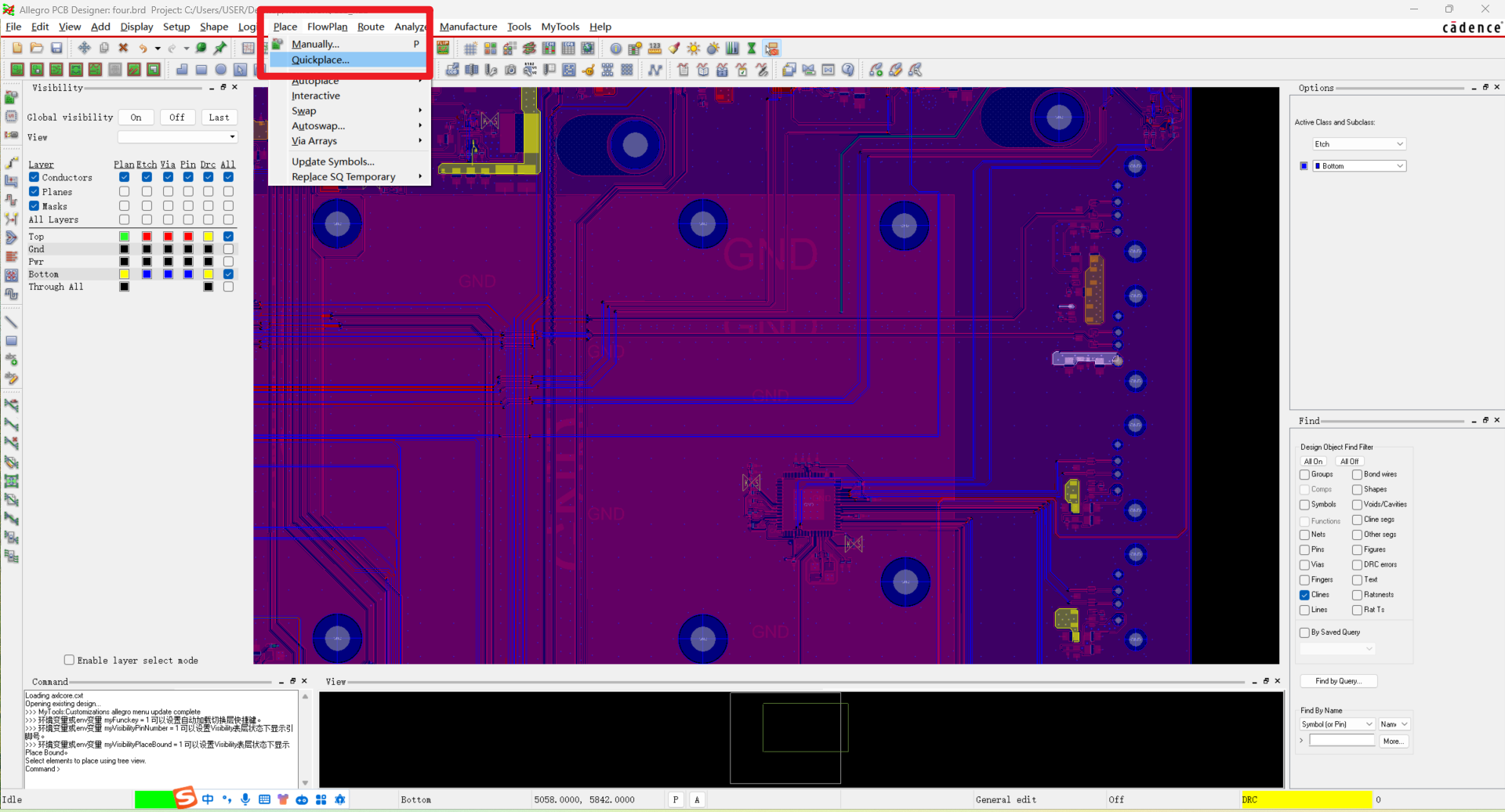Click Global visibility On button
The width and height of the screenshot is (1505, 812).
[136, 118]
